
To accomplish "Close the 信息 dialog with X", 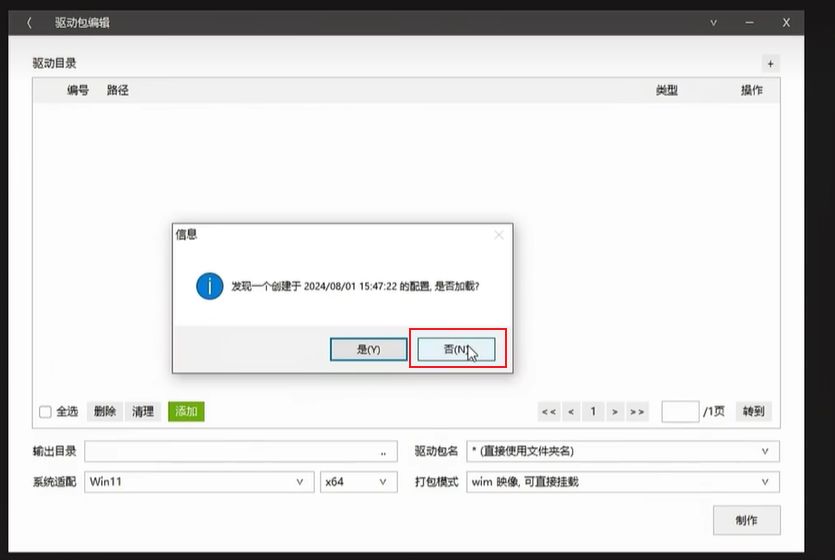I will tap(498, 235).
